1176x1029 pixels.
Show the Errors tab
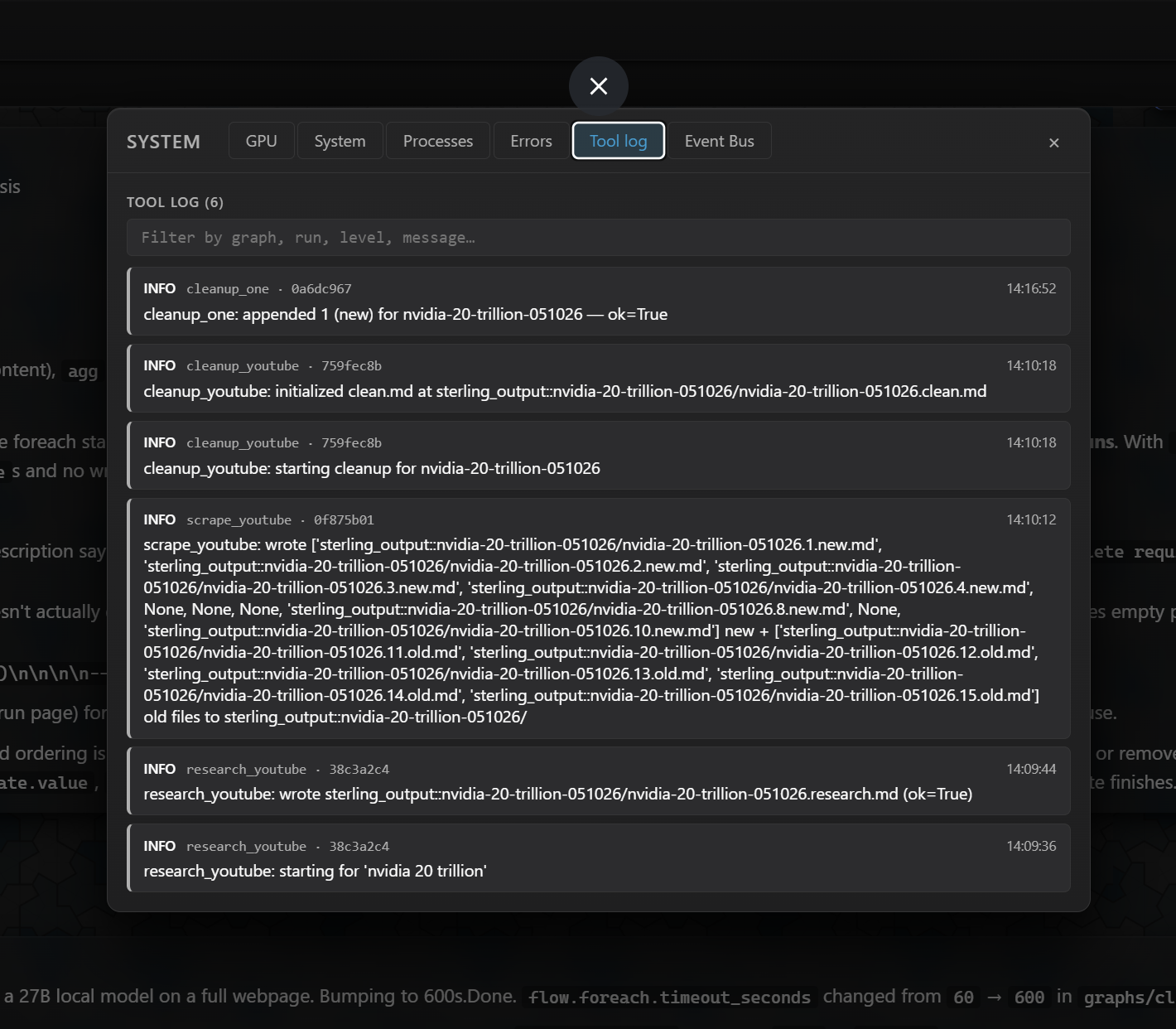click(x=531, y=141)
